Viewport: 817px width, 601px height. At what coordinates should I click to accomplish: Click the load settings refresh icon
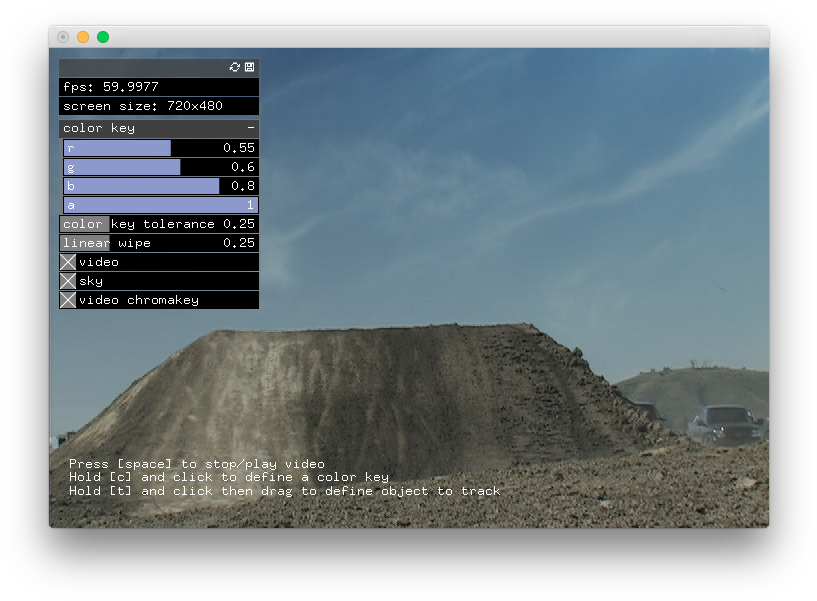pyautogui.click(x=235, y=67)
